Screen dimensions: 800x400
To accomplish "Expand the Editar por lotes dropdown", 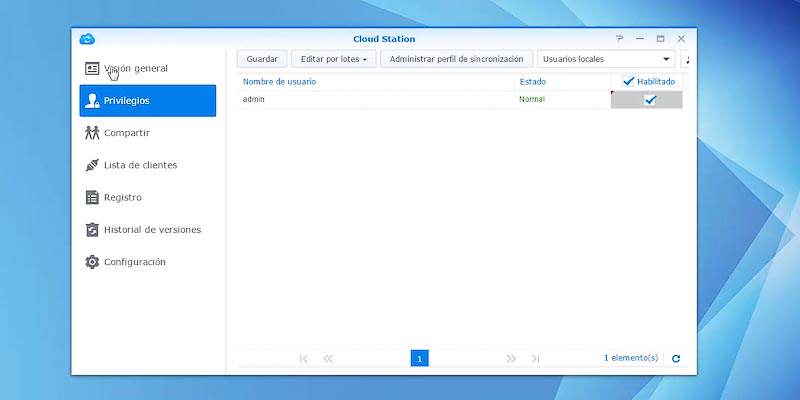I will tap(334, 59).
